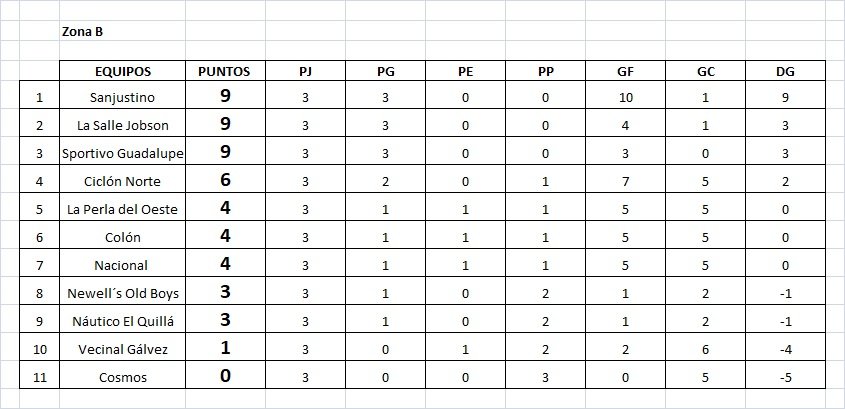Select the PP header cell
Viewport: 845px width, 409px height.
pos(545,71)
